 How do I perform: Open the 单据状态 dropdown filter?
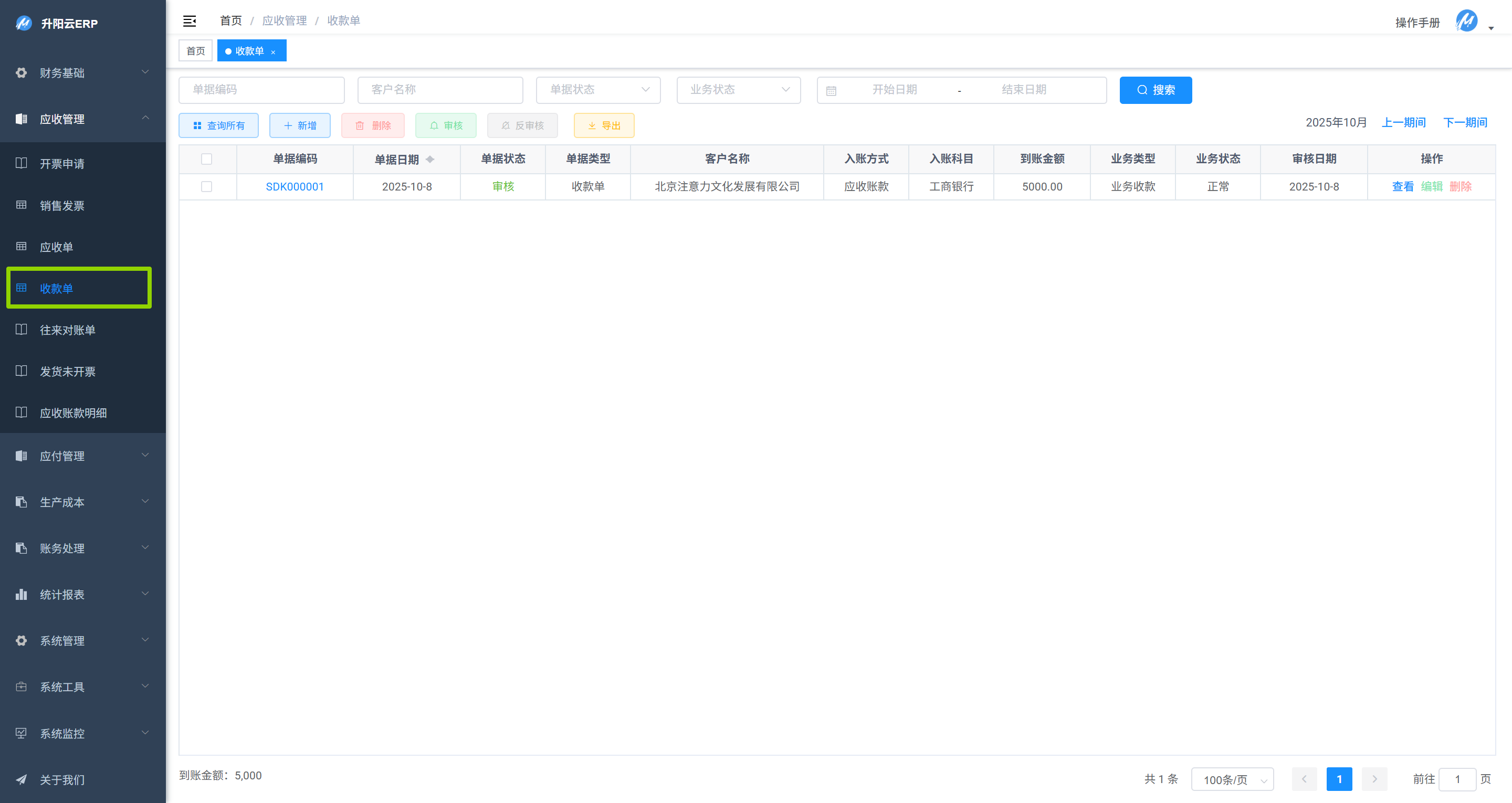pyautogui.click(x=598, y=90)
